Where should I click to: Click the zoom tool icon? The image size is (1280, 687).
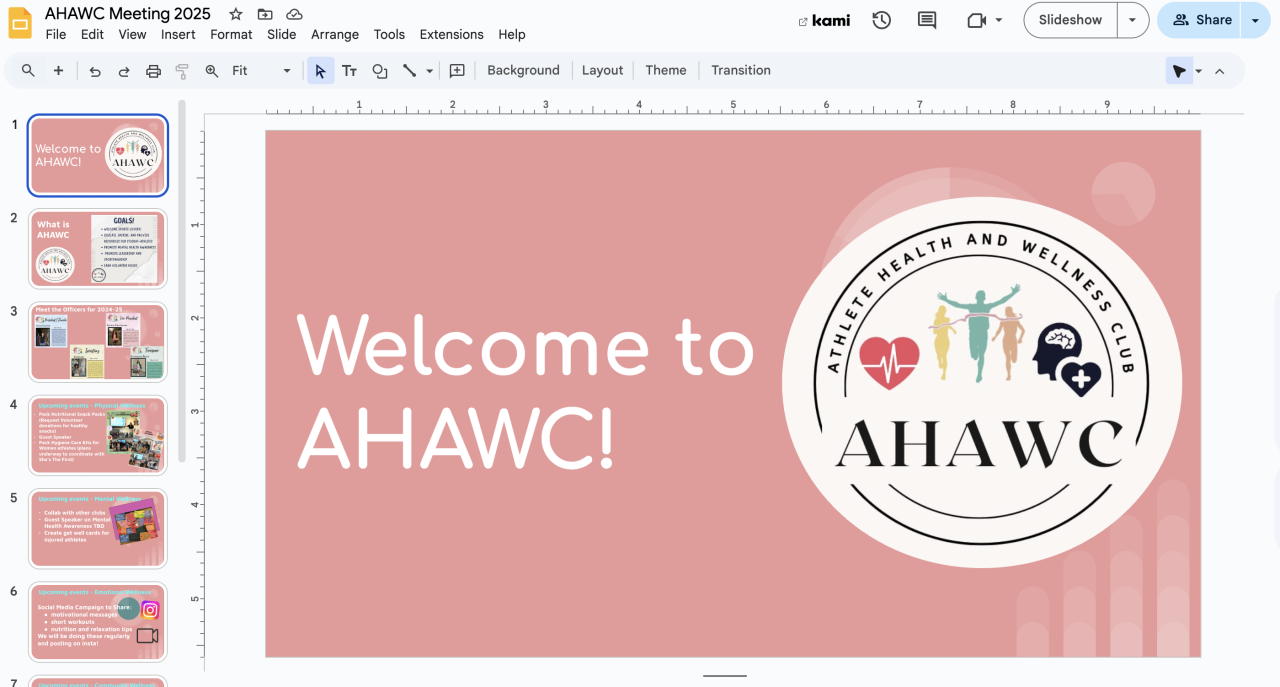[211, 70]
